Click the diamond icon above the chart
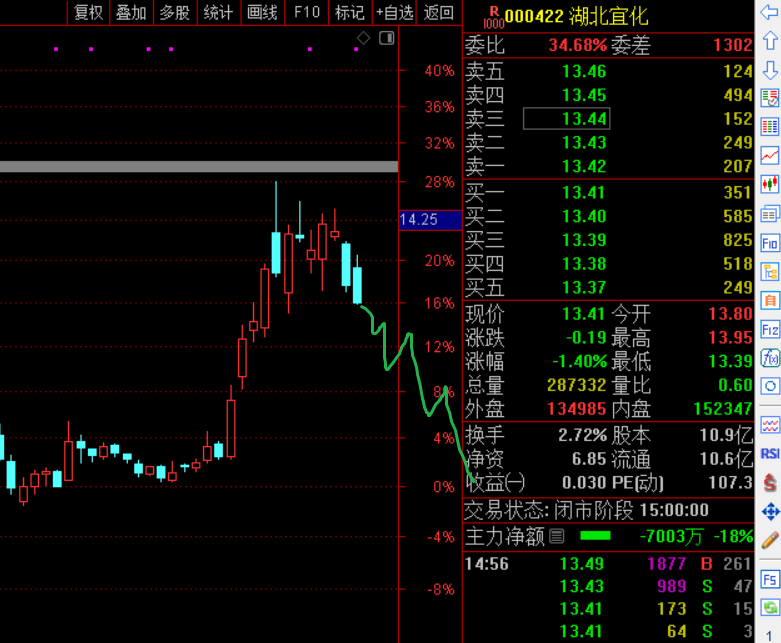Viewport: 781px width, 643px height. click(x=363, y=38)
